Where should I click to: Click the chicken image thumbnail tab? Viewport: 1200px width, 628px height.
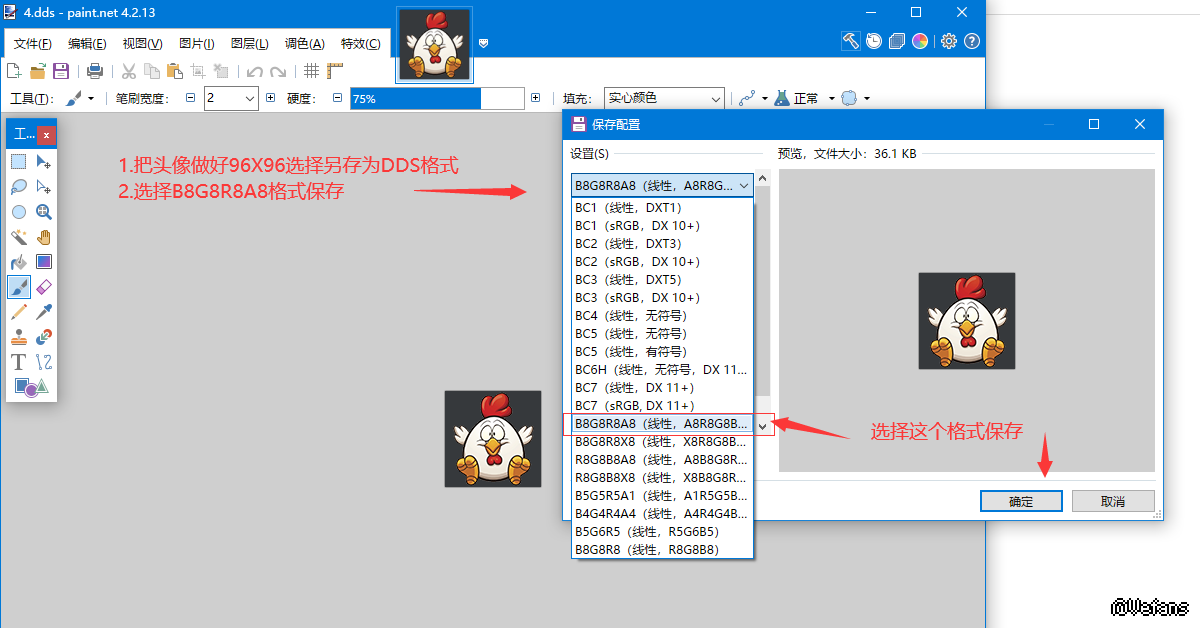click(435, 45)
